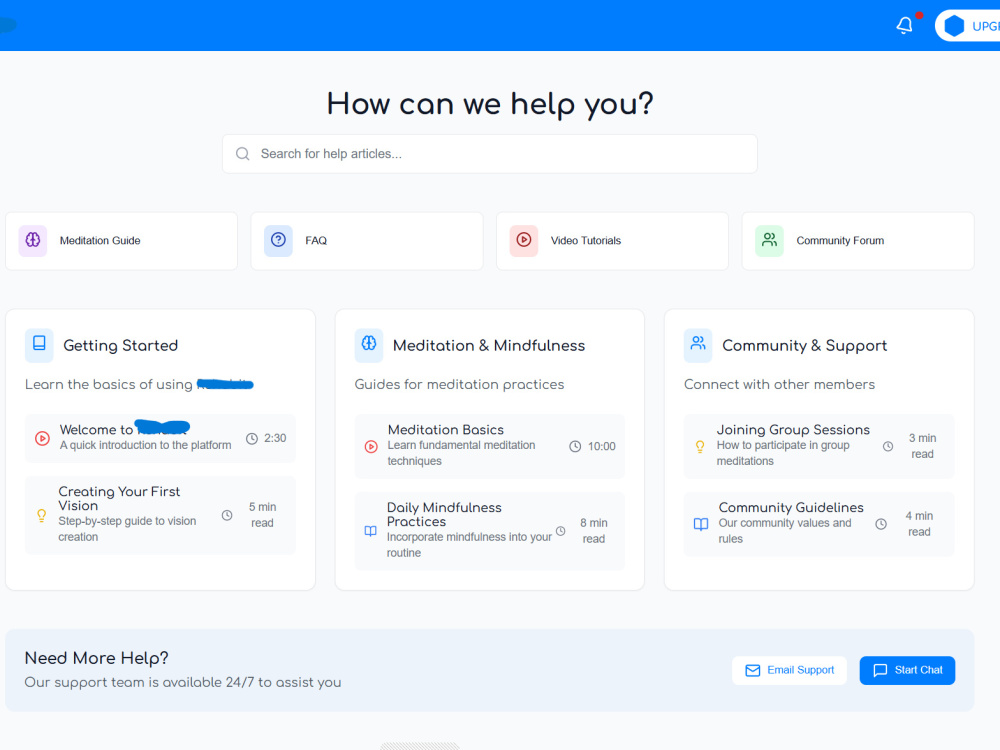Viewport: 1000px width, 750px height.
Task: Click the Email Support button
Action: point(790,670)
